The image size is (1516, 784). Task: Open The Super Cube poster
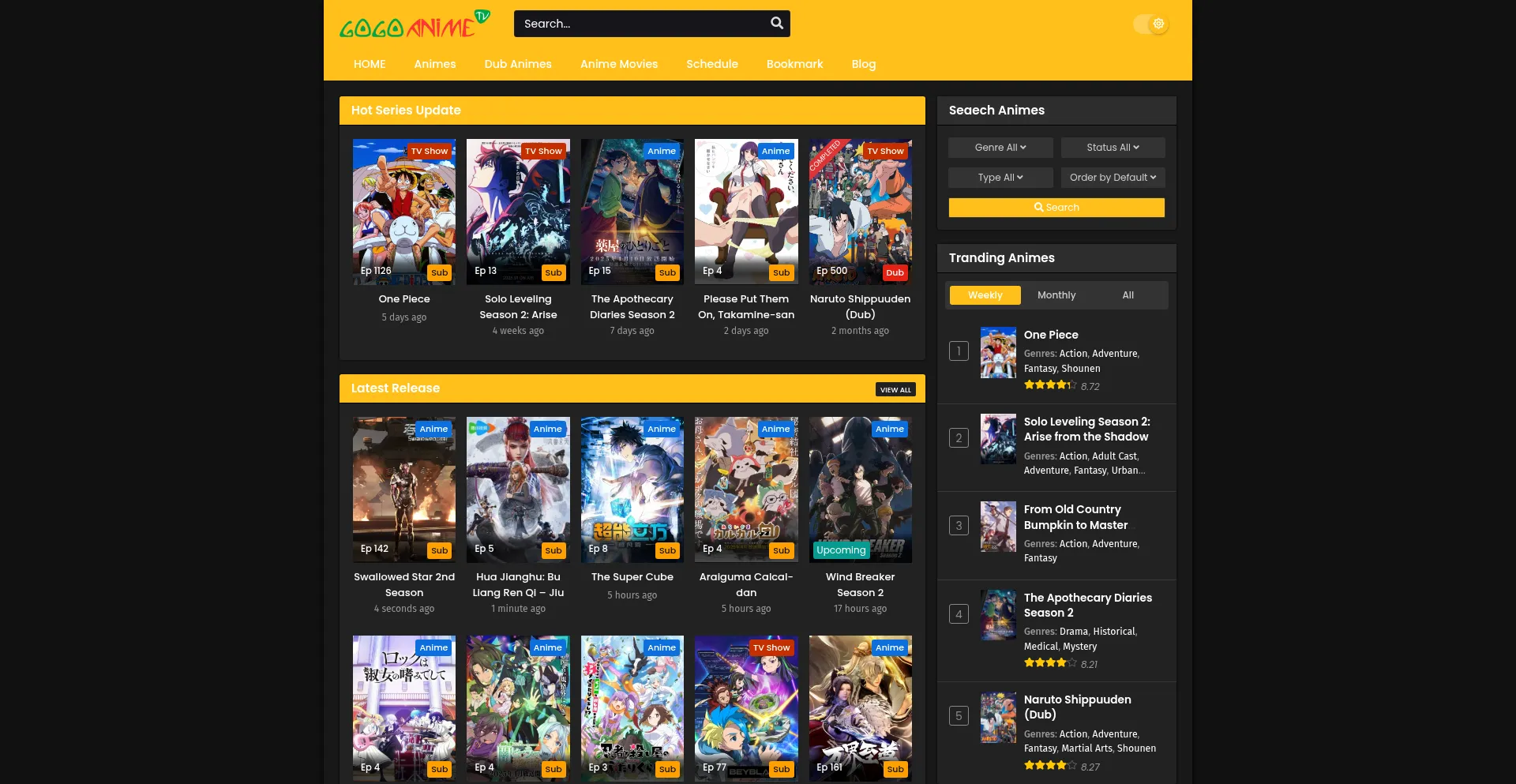pos(632,490)
